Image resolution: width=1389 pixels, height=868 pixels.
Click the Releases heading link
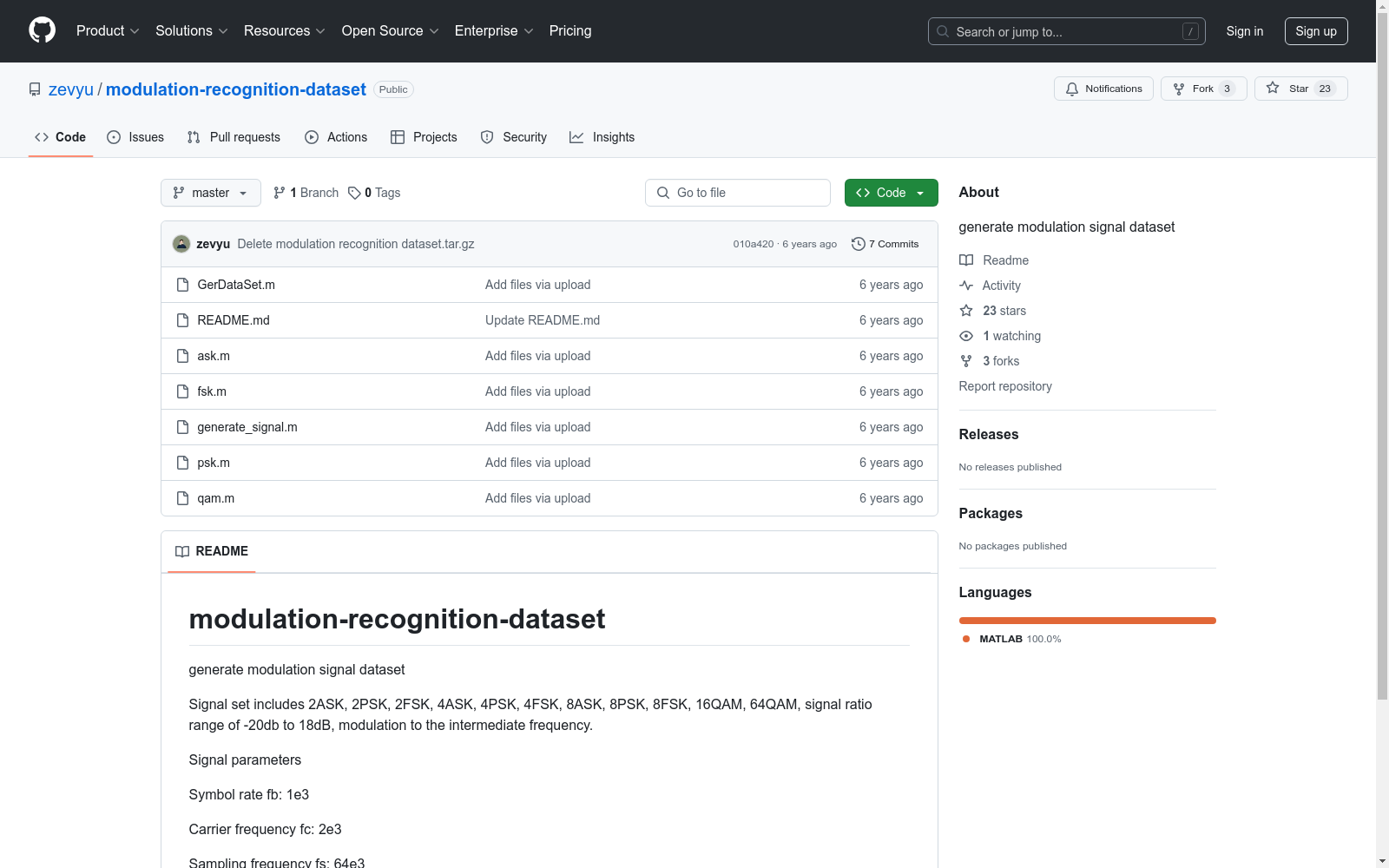[x=989, y=434]
